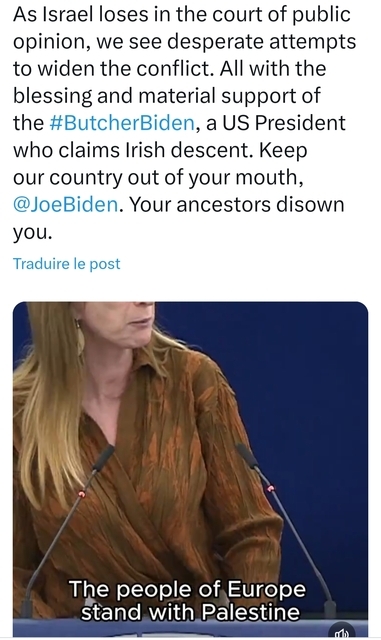Viewport: 381px width, 640px height.
Task: Click 'our country out of your mouth' line
Action: pyautogui.click(x=158, y=178)
